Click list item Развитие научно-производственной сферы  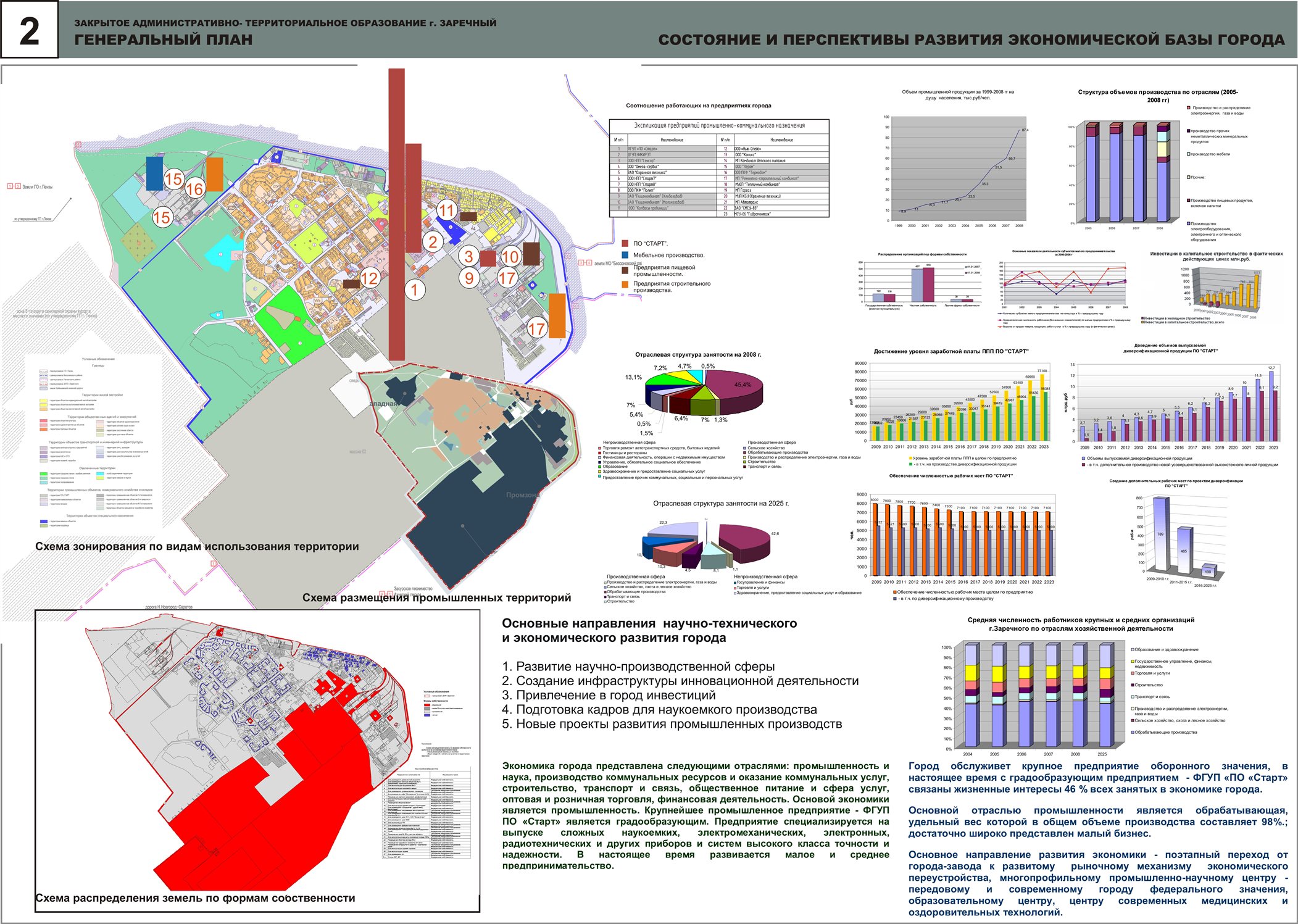(x=638, y=667)
